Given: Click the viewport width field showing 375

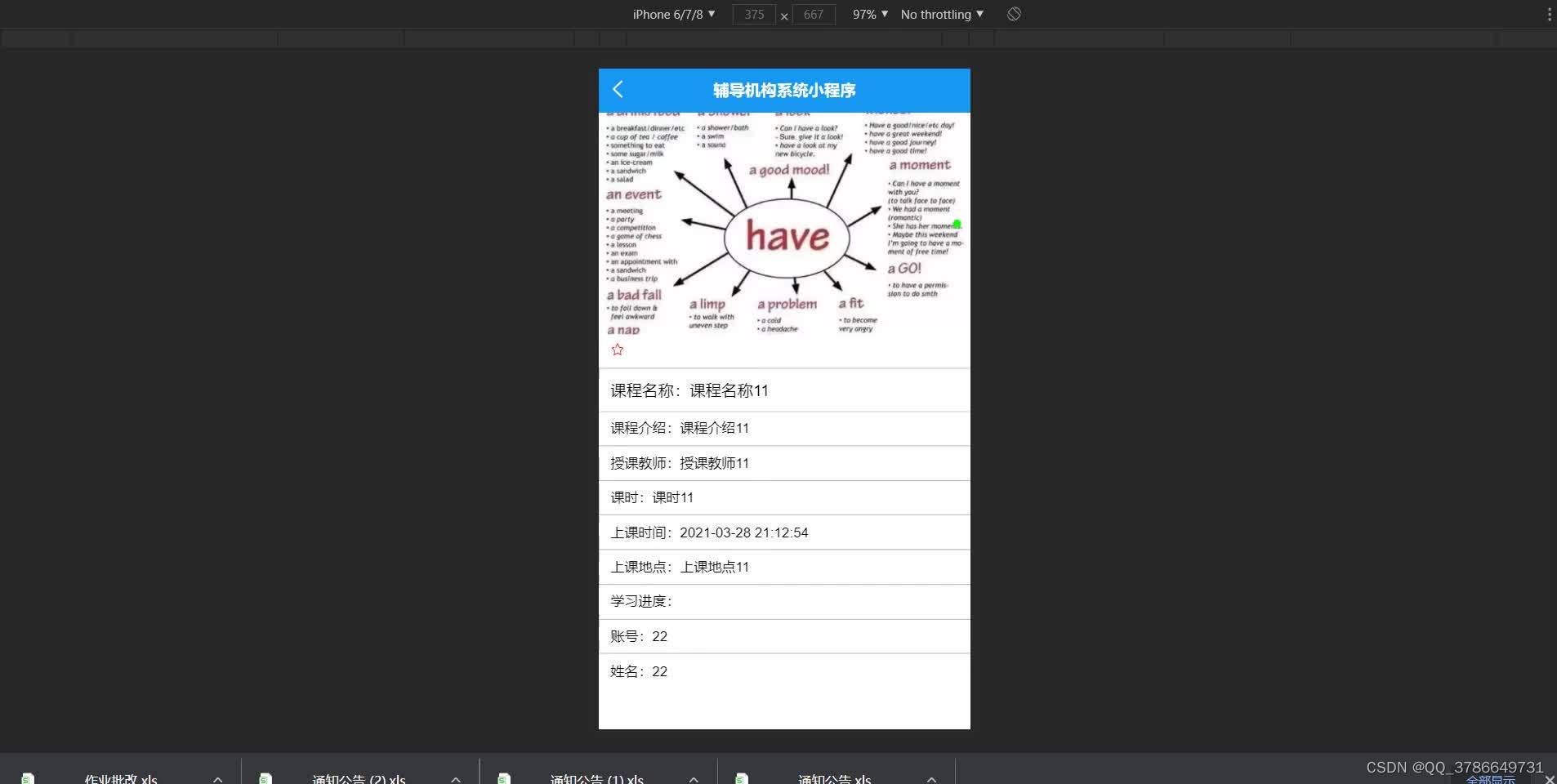Looking at the screenshot, I should click(x=754, y=15).
